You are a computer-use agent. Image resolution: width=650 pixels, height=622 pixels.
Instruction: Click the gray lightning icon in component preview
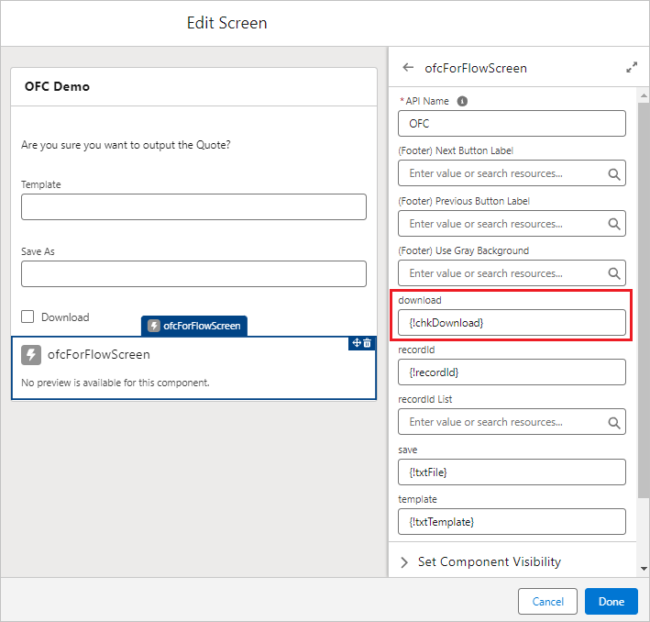coord(31,355)
